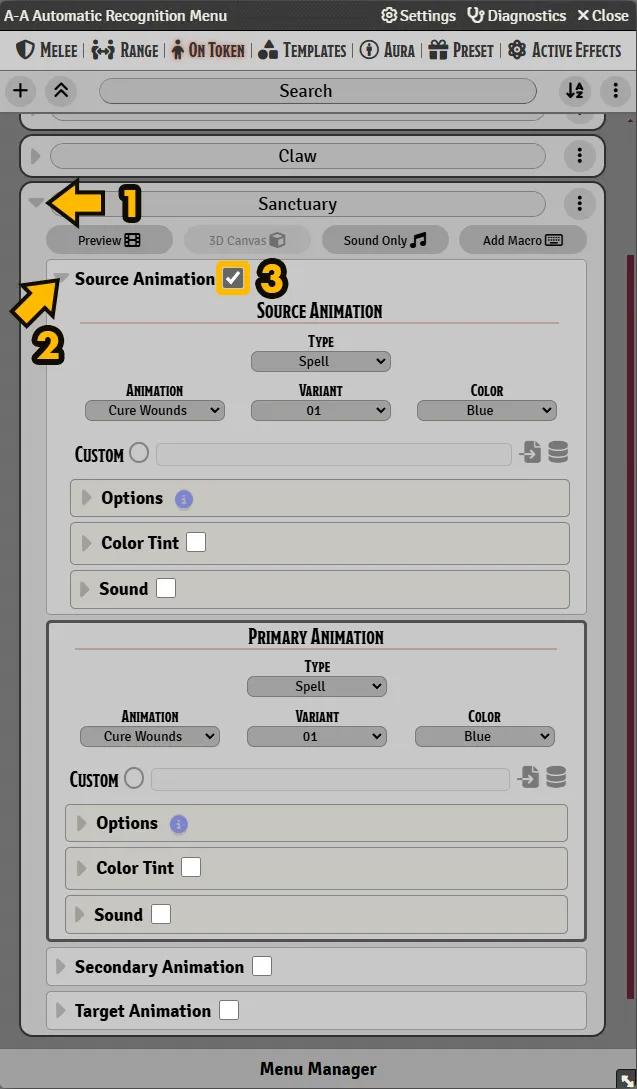Show info for Primary Animation Options
Viewport: 637px width, 1089px height.
pyautogui.click(x=179, y=824)
